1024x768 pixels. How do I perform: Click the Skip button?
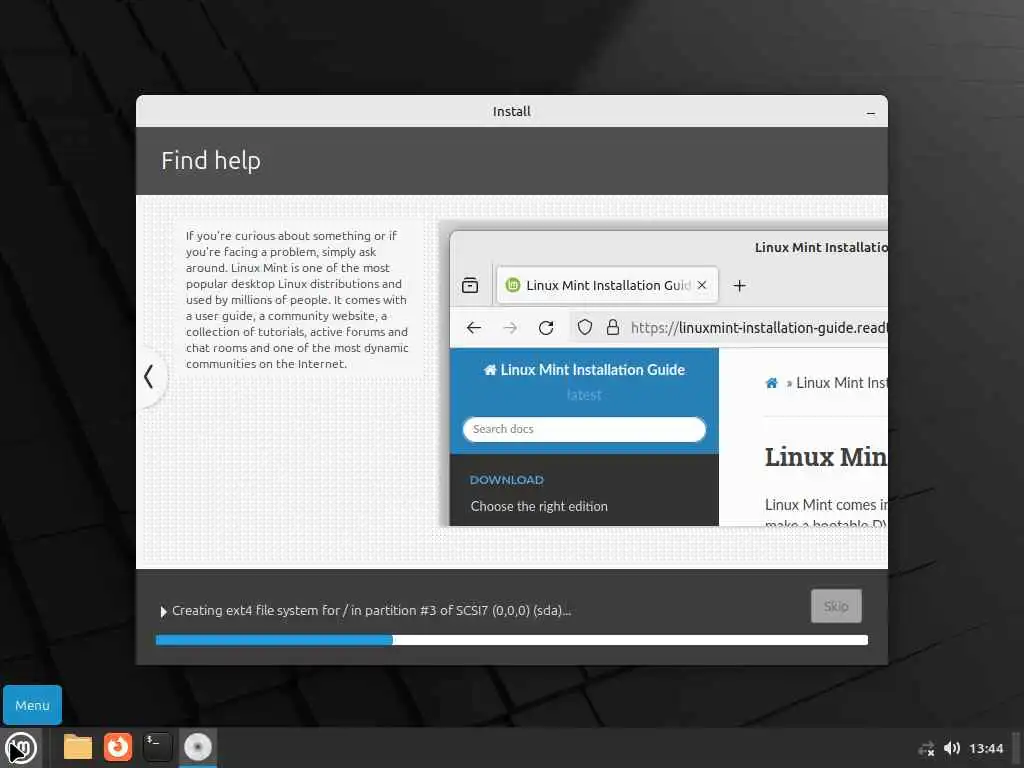[836, 606]
